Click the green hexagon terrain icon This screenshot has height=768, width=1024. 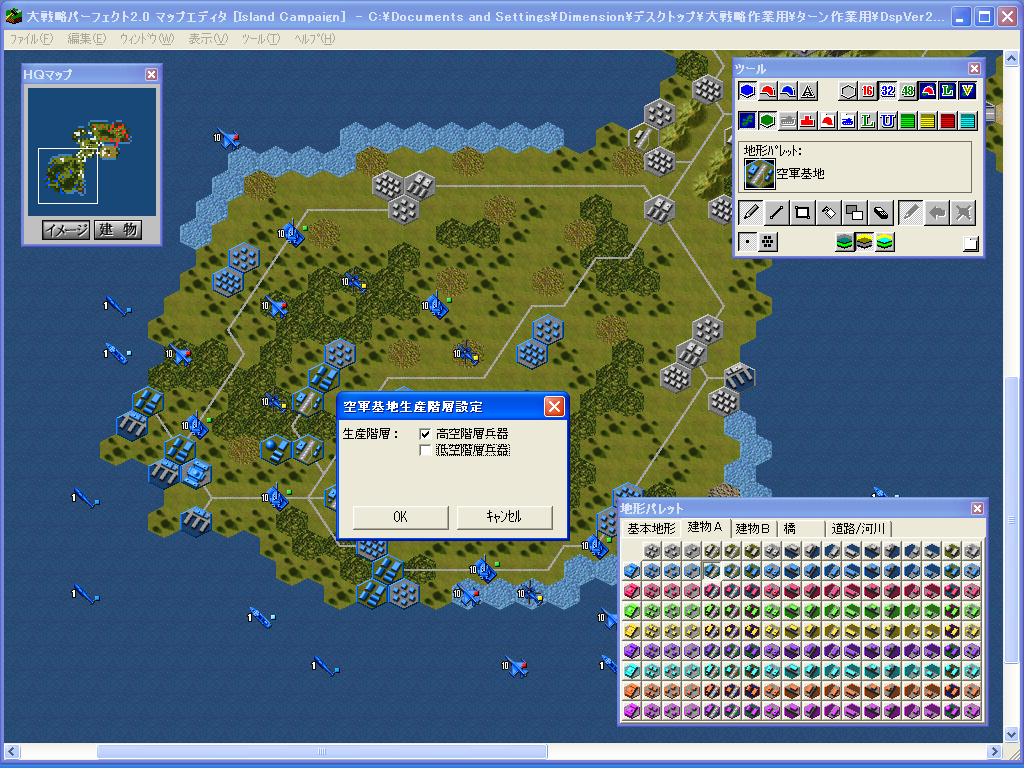tap(768, 121)
